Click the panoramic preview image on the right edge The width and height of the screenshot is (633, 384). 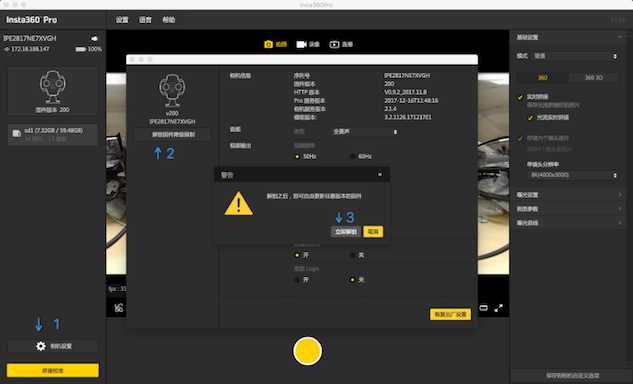[493, 174]
